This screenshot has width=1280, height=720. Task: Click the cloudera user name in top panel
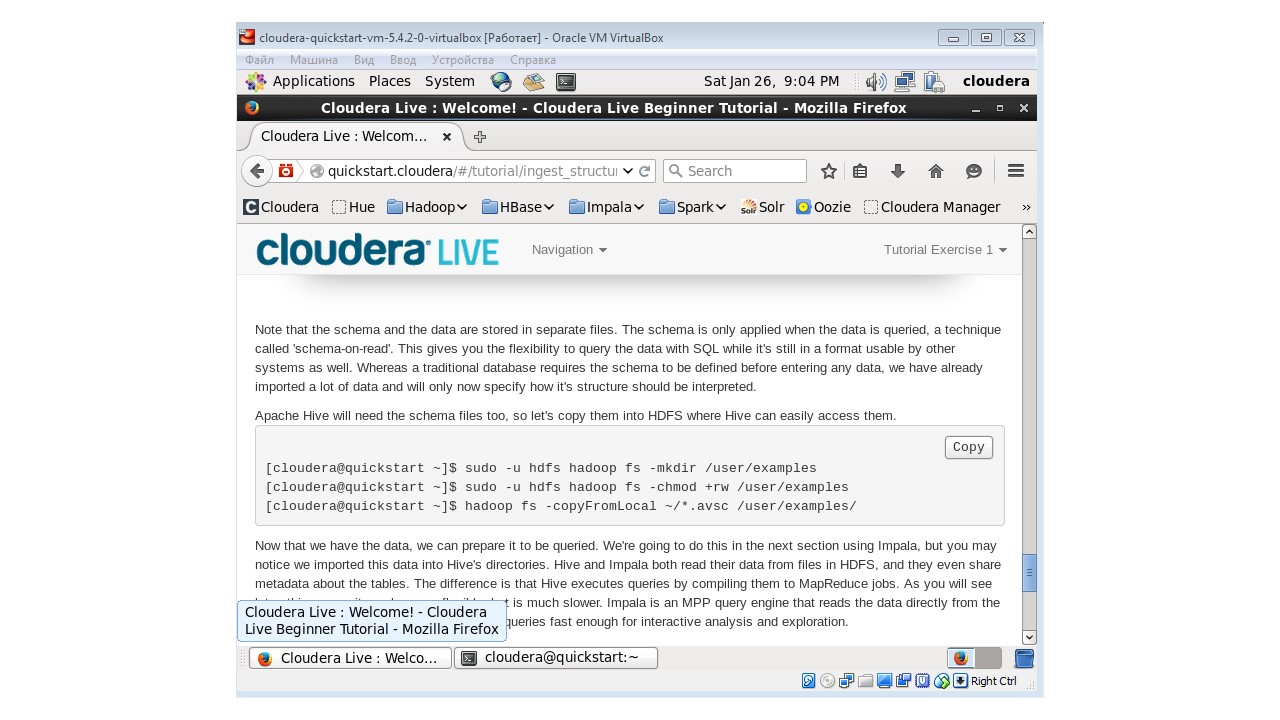(996, 81)
